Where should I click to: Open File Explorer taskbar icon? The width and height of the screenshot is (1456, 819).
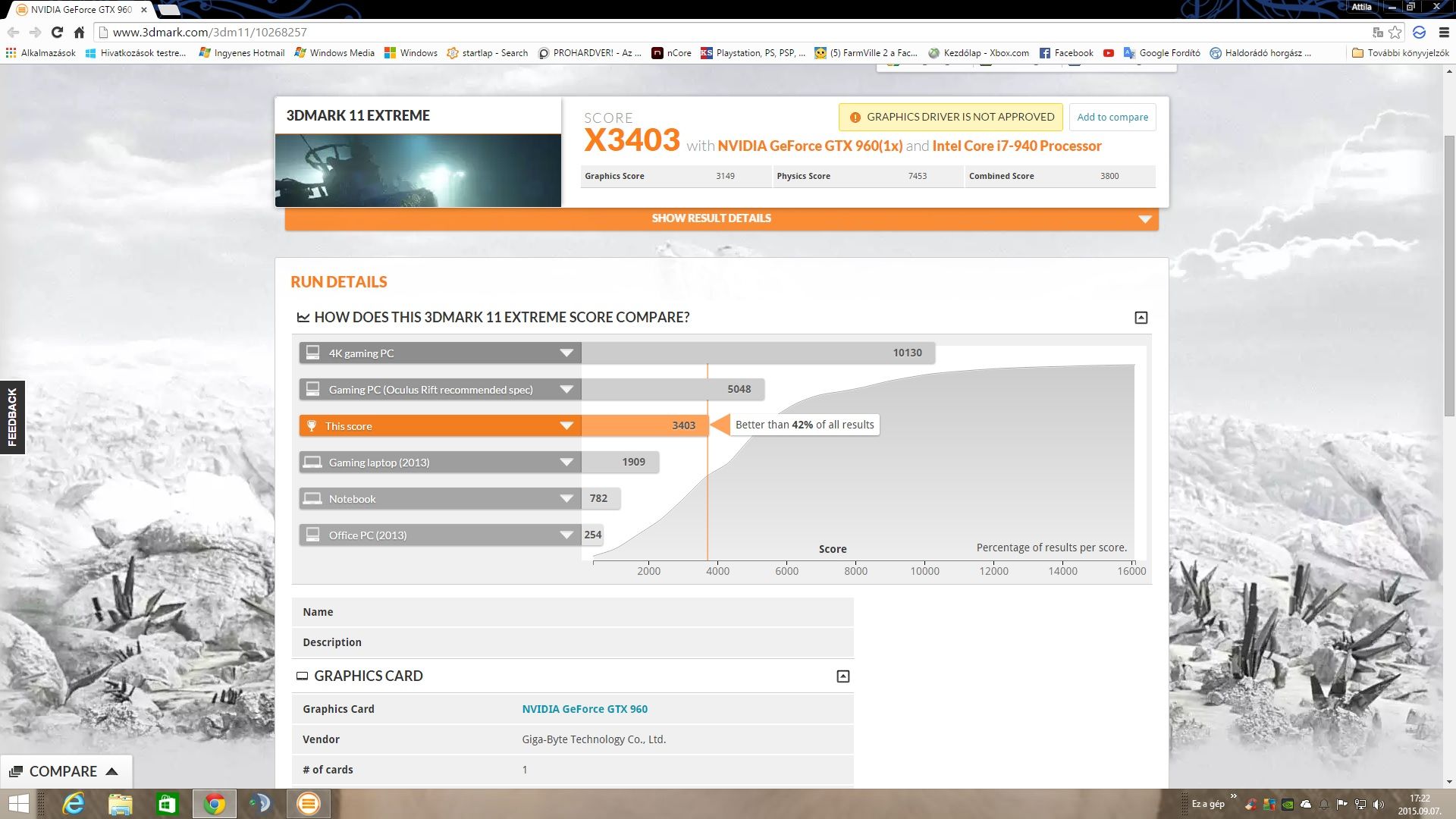120,804
